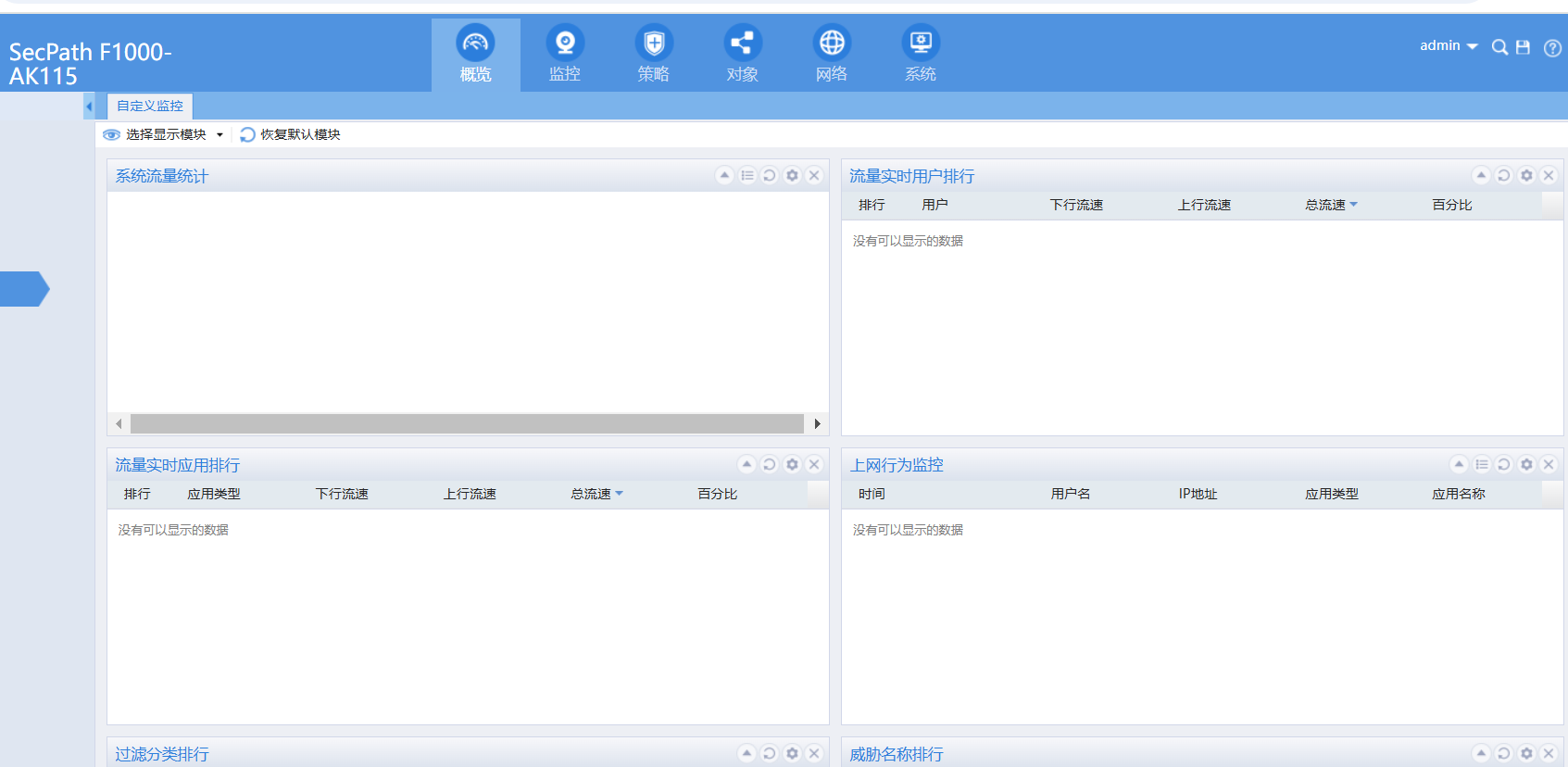Close the 流量实时应用排行 panel
Viewport: 1568px width, 767px height.
pyautogui.click(x=814, y=464)
